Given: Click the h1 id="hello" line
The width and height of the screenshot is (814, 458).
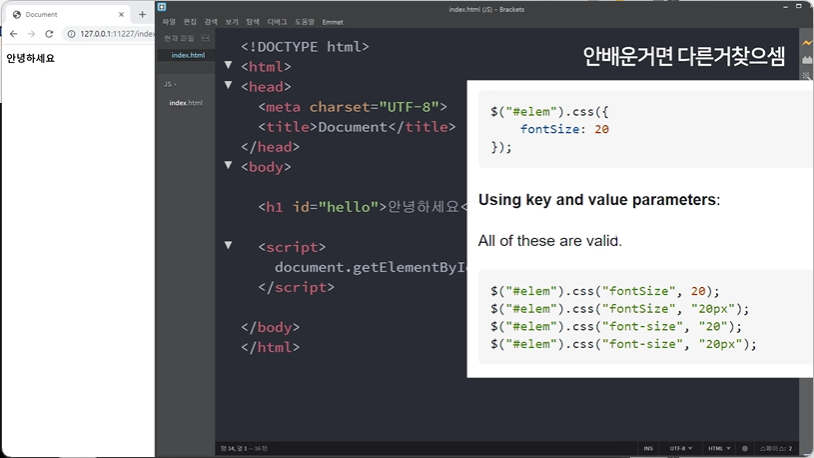Looking at the screenshot, I should [x=362, y=207].
